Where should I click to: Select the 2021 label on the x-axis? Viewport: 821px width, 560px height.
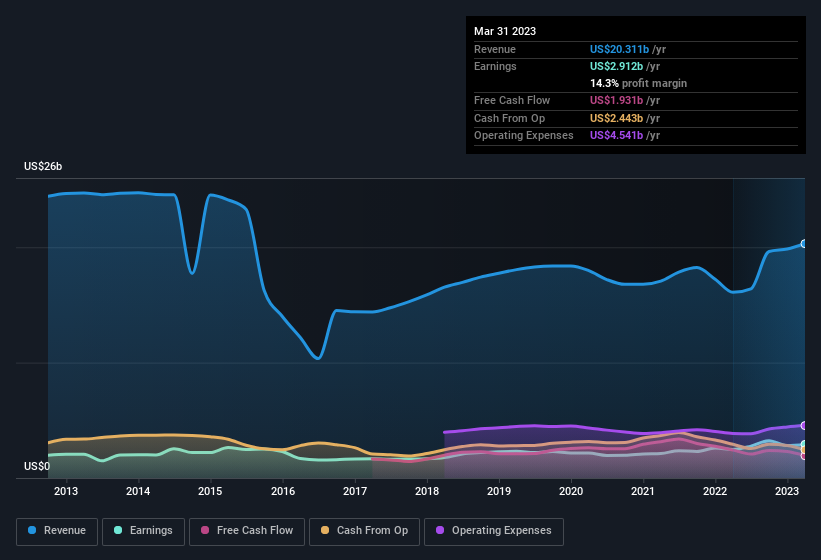pos(642,491)
